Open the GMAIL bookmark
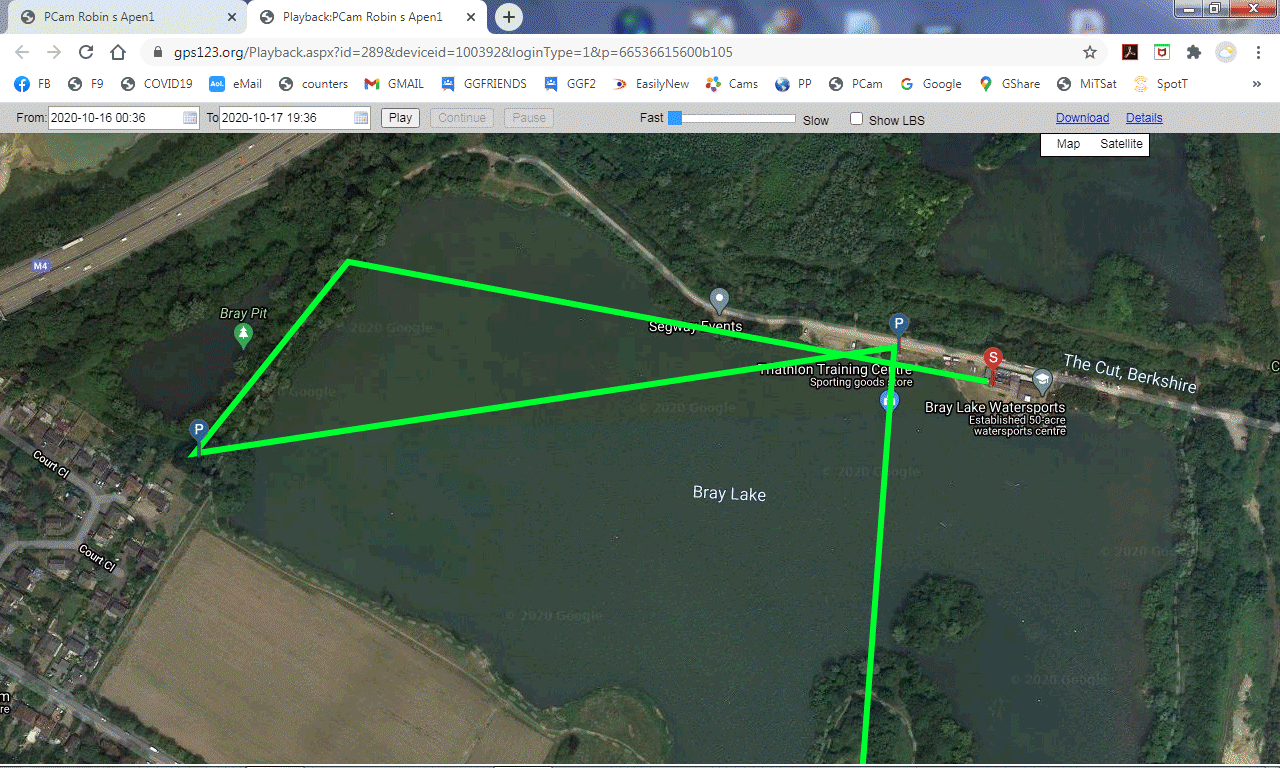The image size is (1280, 768). coord(404,84)
